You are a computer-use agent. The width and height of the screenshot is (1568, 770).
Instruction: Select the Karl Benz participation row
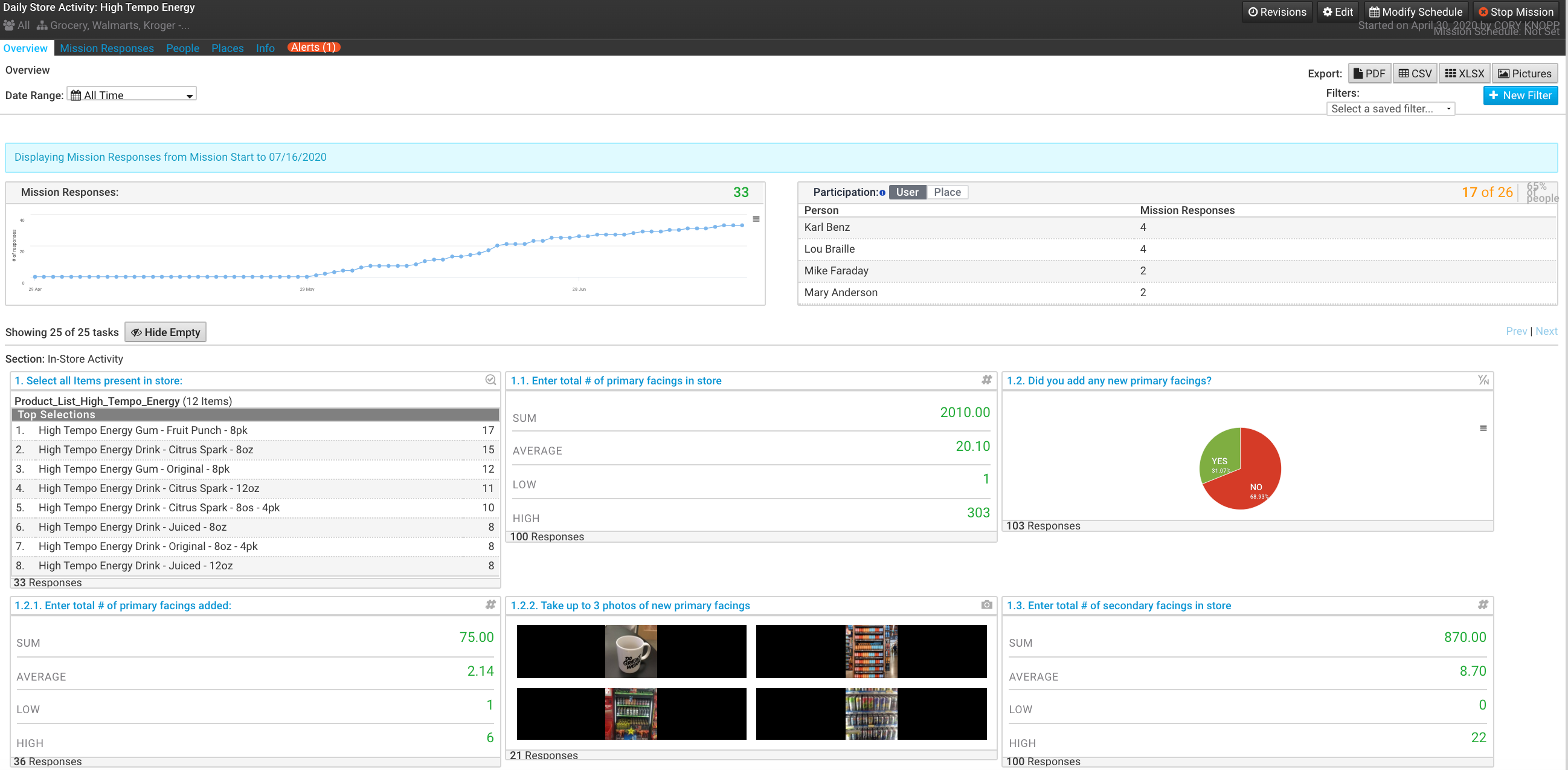pyautogui.click(x=1177, y=227)
